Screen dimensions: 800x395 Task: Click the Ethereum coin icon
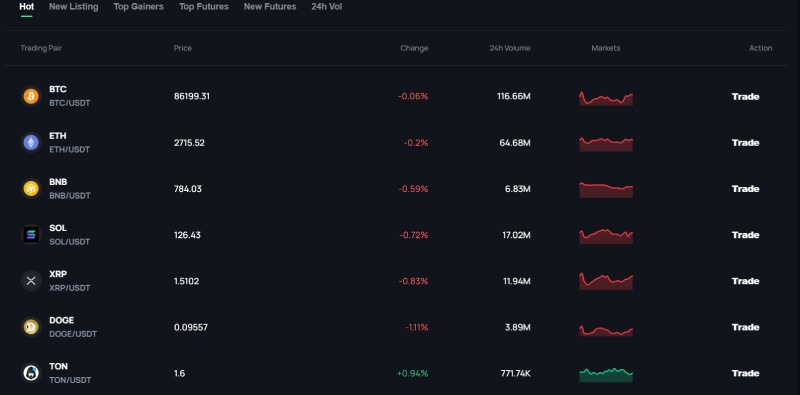tap(31, 142)
